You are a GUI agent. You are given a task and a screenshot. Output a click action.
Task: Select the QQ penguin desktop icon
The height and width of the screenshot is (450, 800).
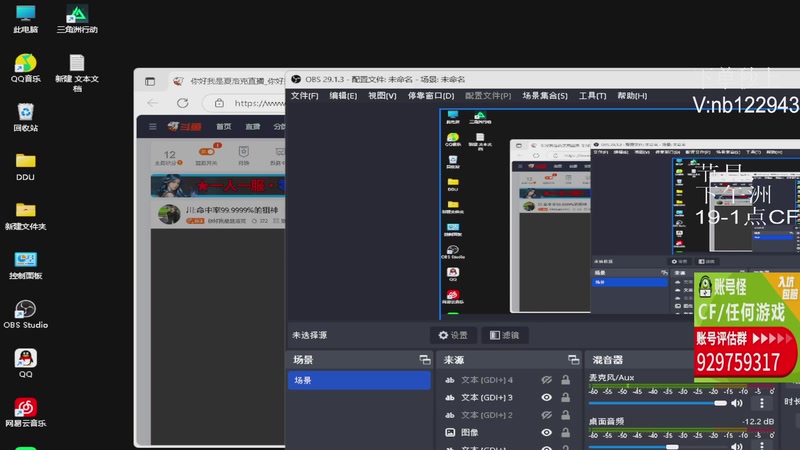[25, 363]
